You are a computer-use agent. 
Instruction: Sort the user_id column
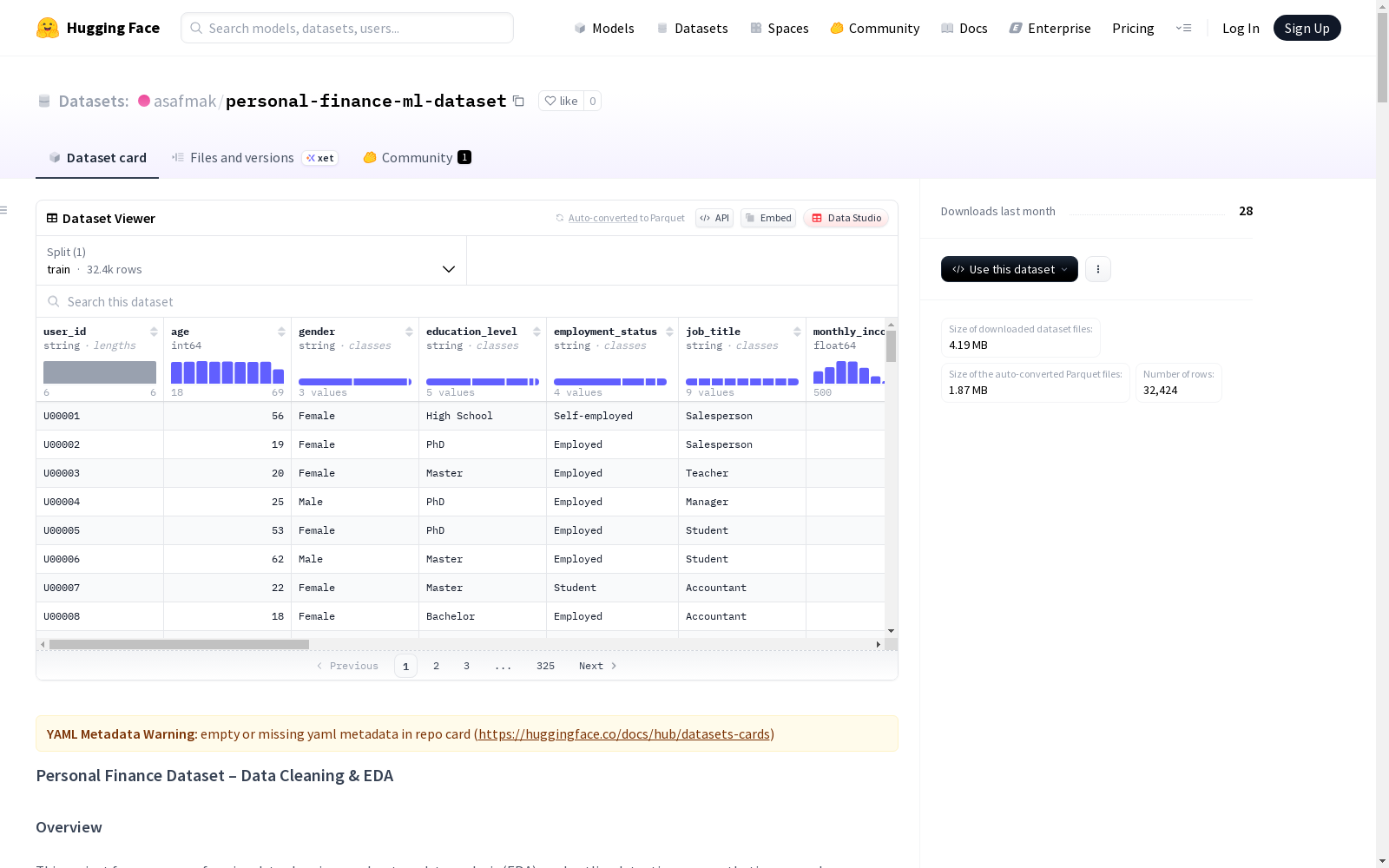tap(154, 332)
